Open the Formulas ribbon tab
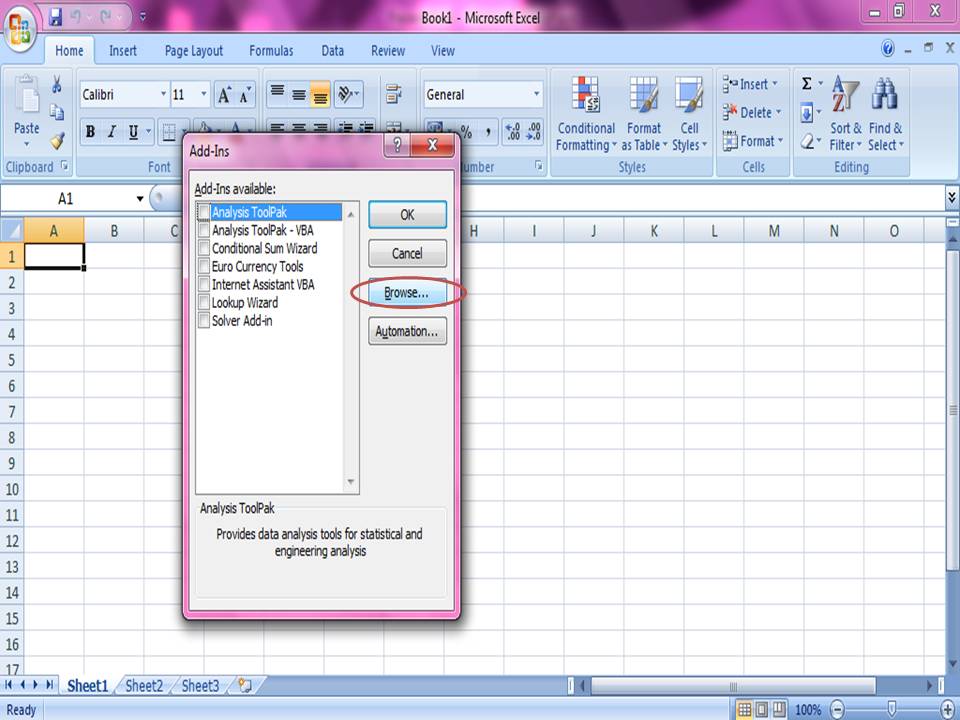 click(271, 51)
